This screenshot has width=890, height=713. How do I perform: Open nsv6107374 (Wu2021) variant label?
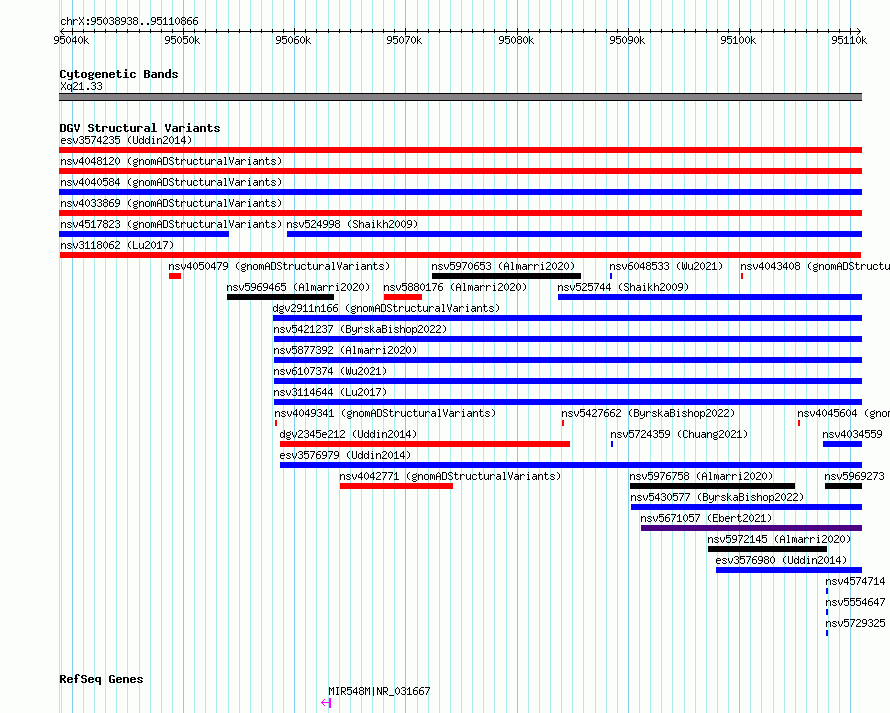coord(330,371)
